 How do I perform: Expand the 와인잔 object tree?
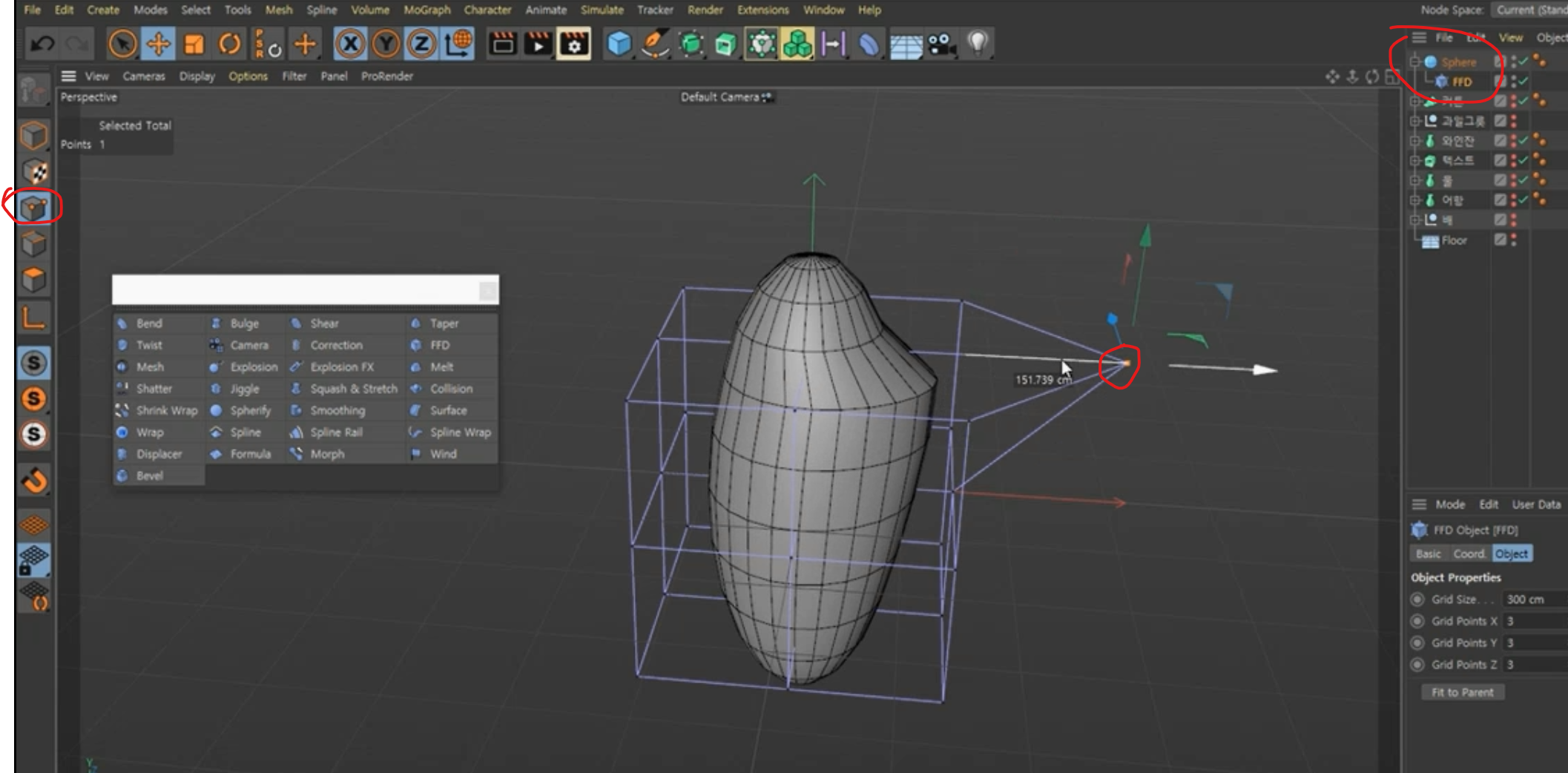(1414, 141)
